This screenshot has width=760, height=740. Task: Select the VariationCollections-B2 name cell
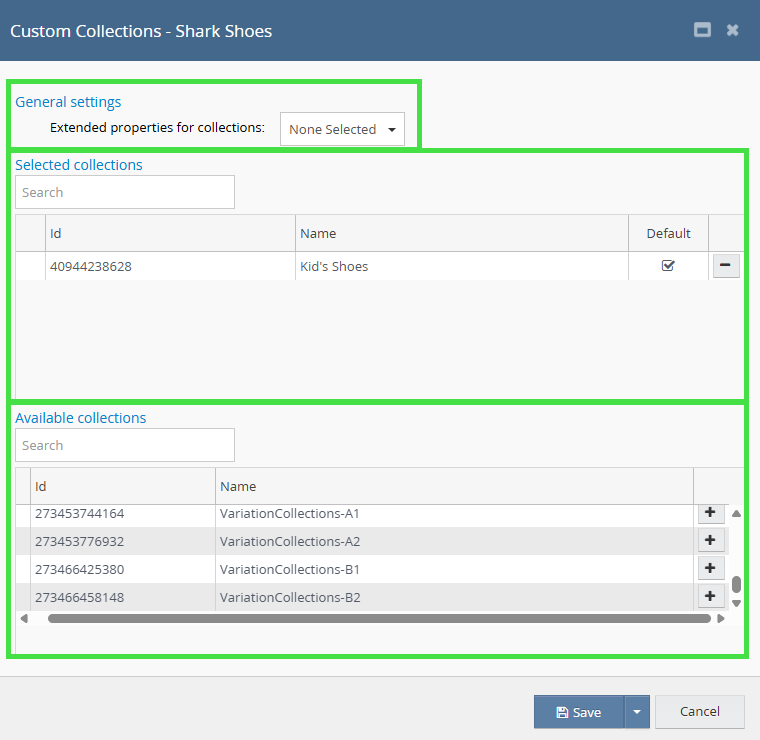[x=454, y=597]
